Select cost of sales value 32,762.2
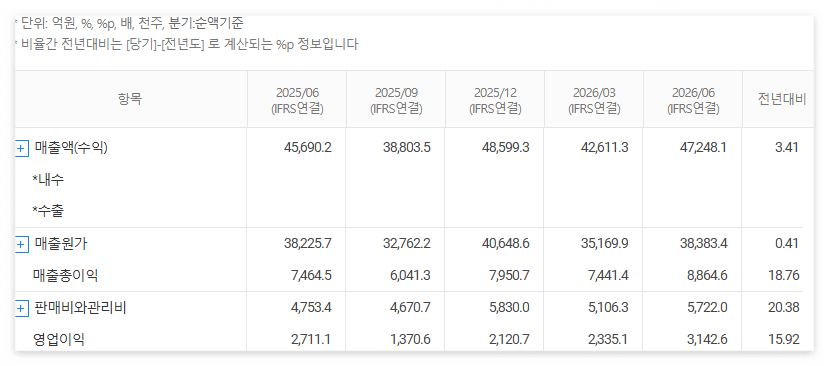829x366 pixels. point(407,244)
